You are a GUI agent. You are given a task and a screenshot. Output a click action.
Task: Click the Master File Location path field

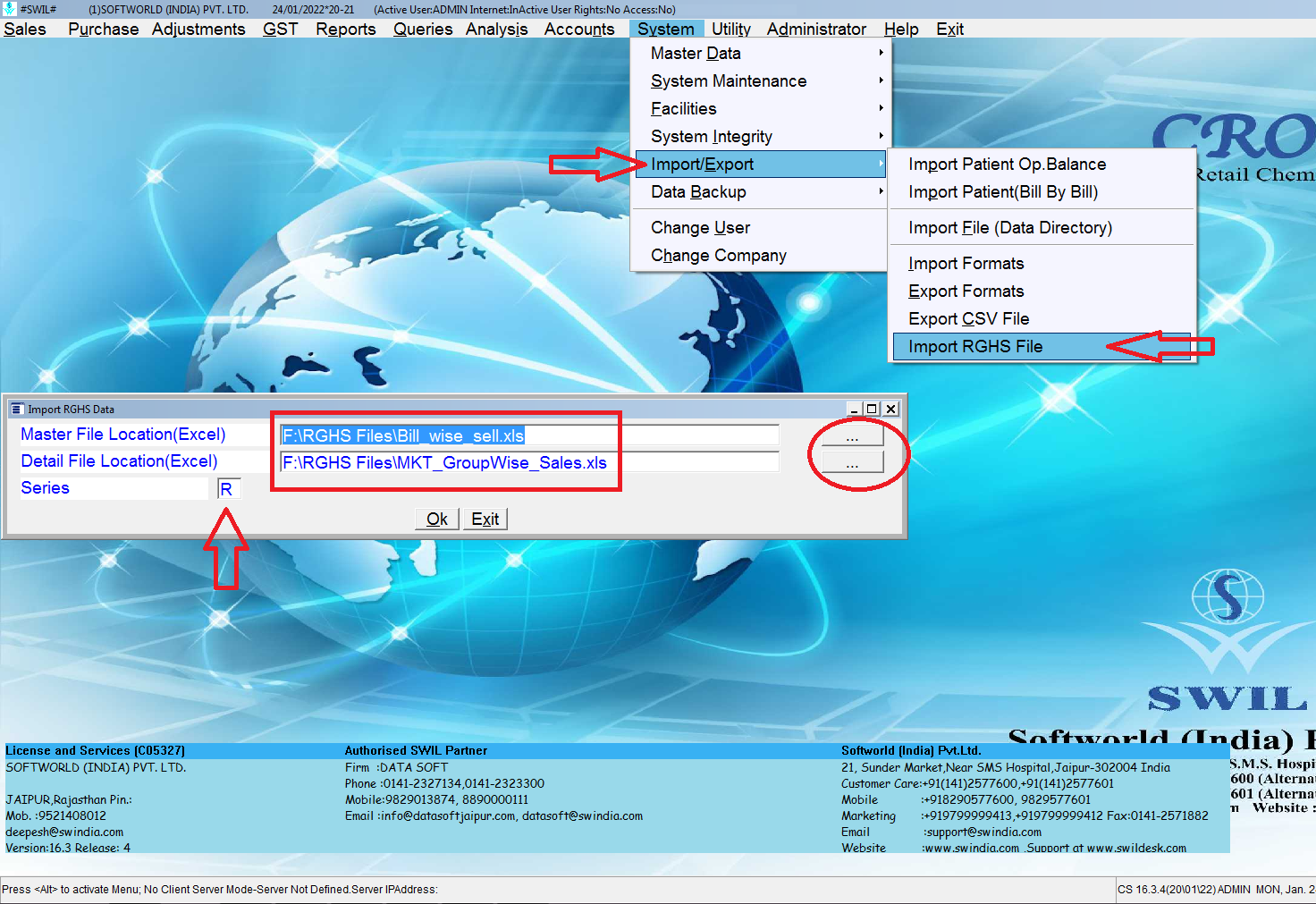(529, 435)
